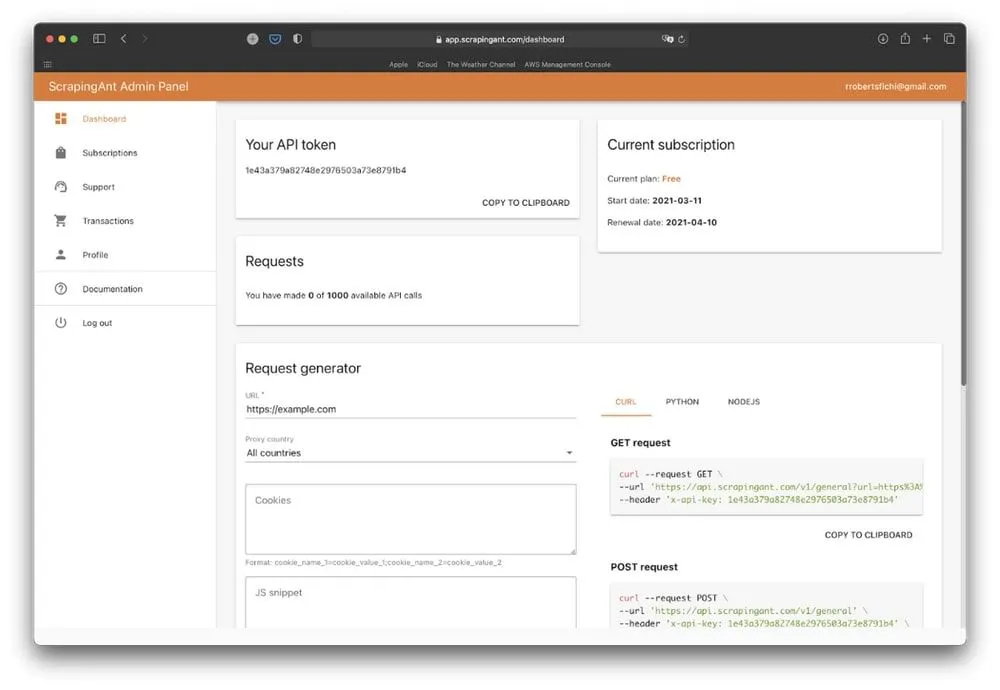
Task: Show tab overview icon
Action: pyautogui.click(x=949, y=39)
